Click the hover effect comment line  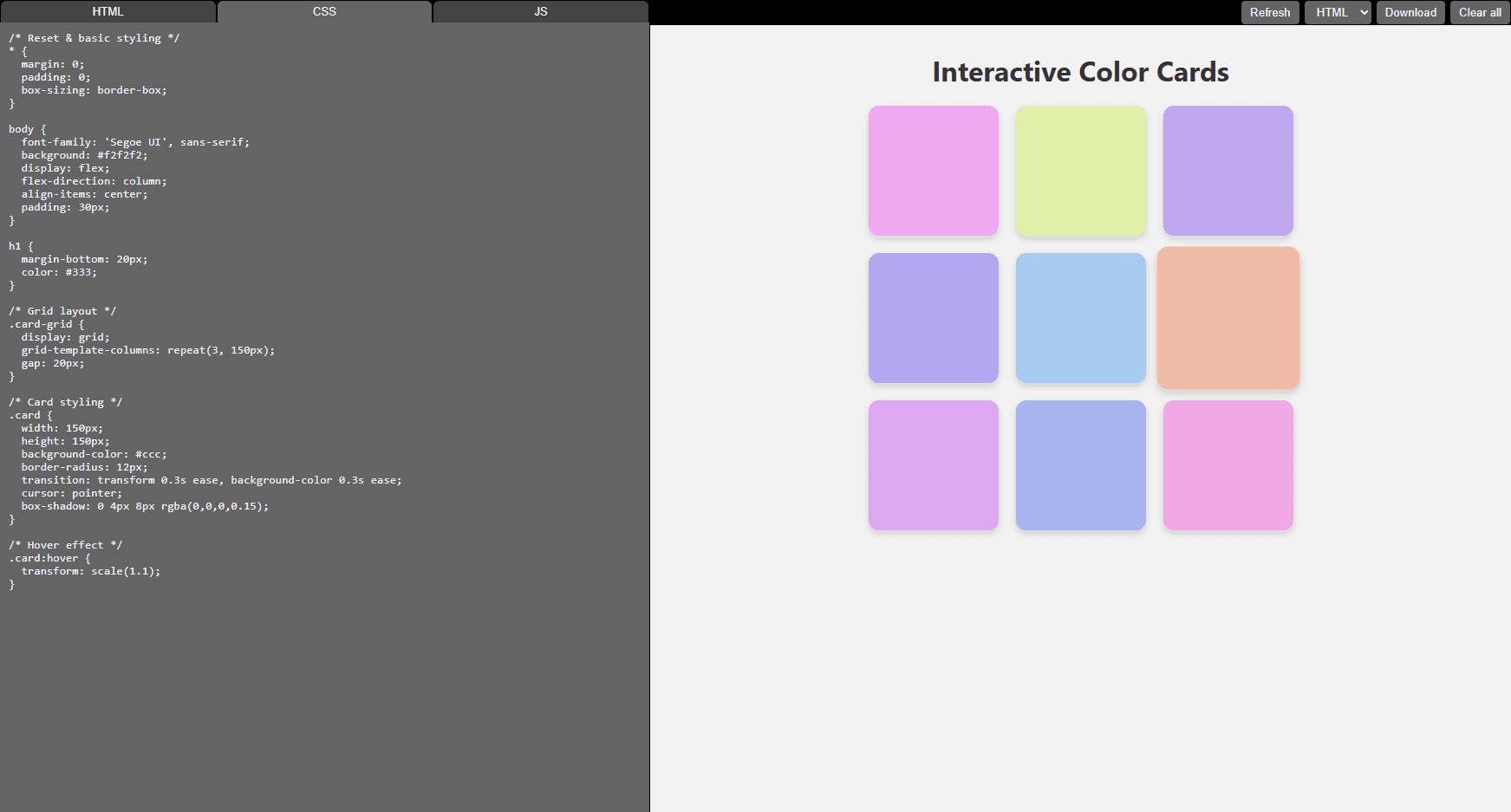(x=65, y=544)
